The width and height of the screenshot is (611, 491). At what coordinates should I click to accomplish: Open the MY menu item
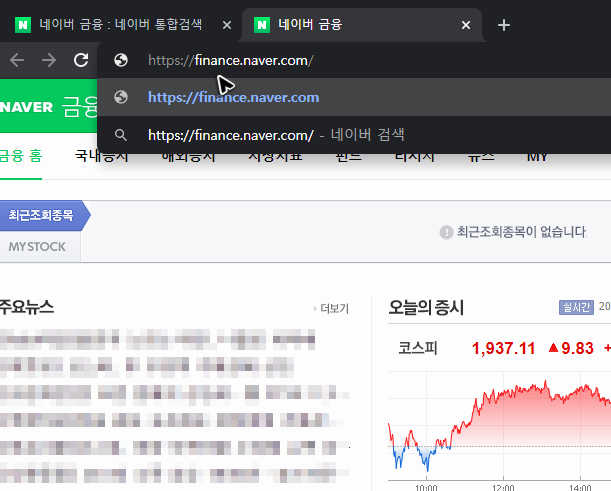[x=537, y=157]
